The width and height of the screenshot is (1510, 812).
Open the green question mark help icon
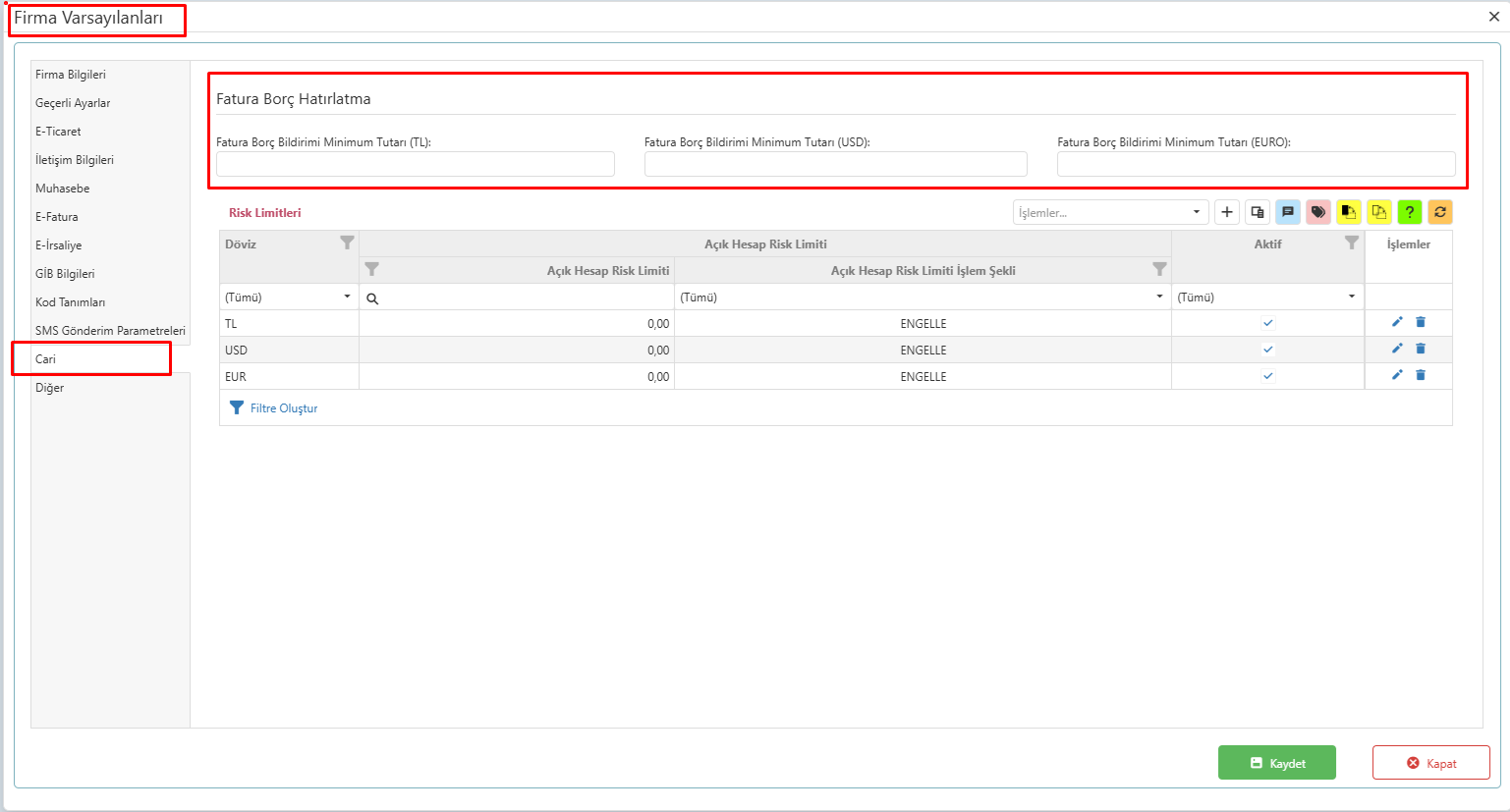coord(1410,212)
